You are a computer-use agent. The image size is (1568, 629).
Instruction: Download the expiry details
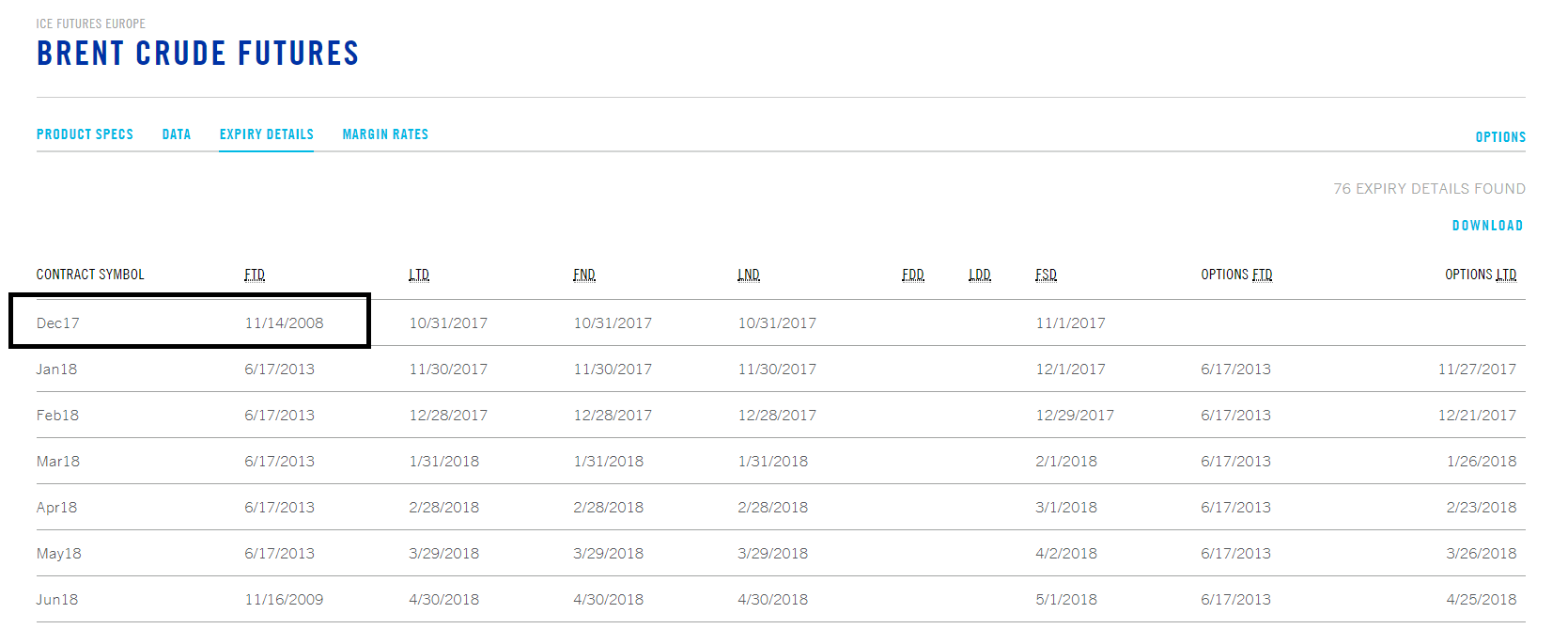[x=1487, y=226]
